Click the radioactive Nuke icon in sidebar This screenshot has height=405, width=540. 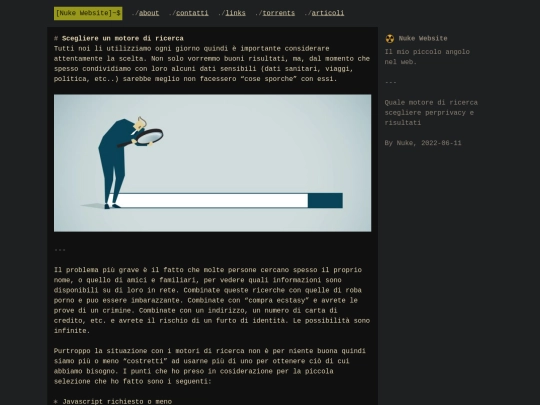point(390,39)
